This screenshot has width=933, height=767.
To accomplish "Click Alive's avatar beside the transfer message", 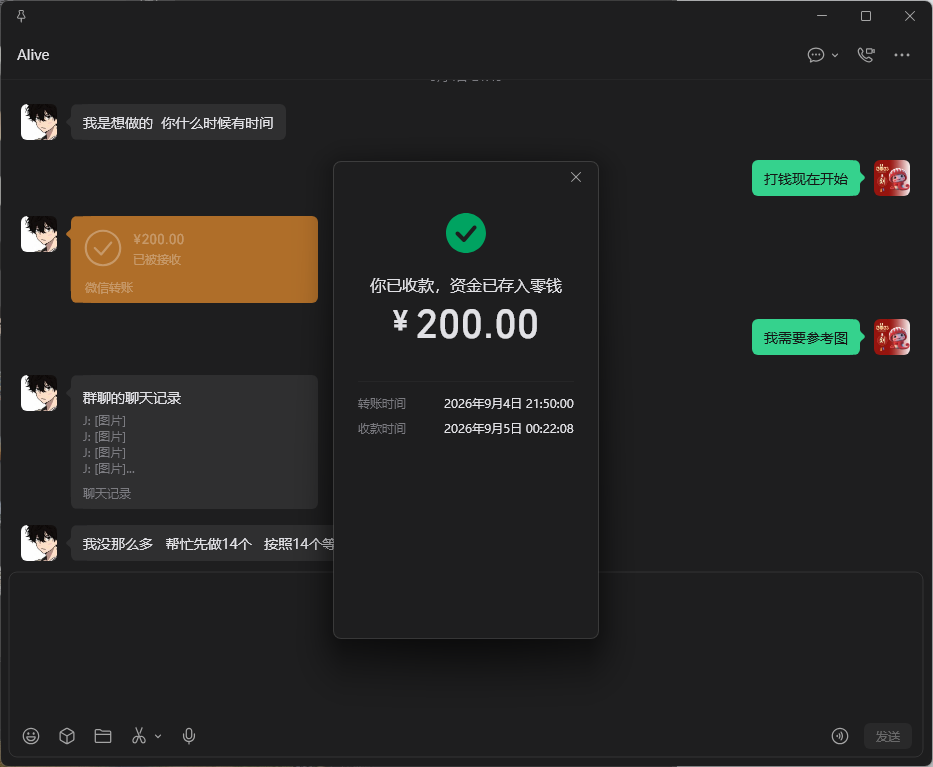I will click(39, 234).
